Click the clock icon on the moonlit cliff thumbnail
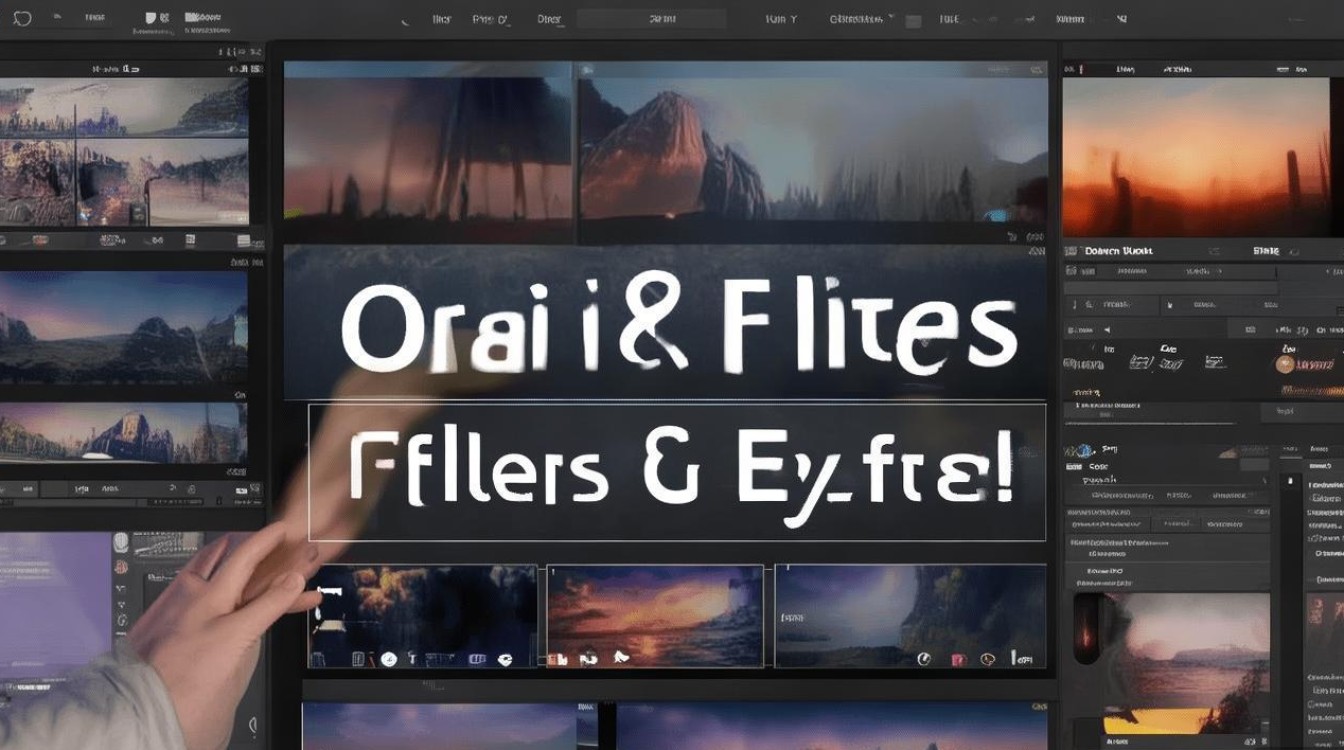Viewport: 1344px width, 750px height. click(924, 659)
